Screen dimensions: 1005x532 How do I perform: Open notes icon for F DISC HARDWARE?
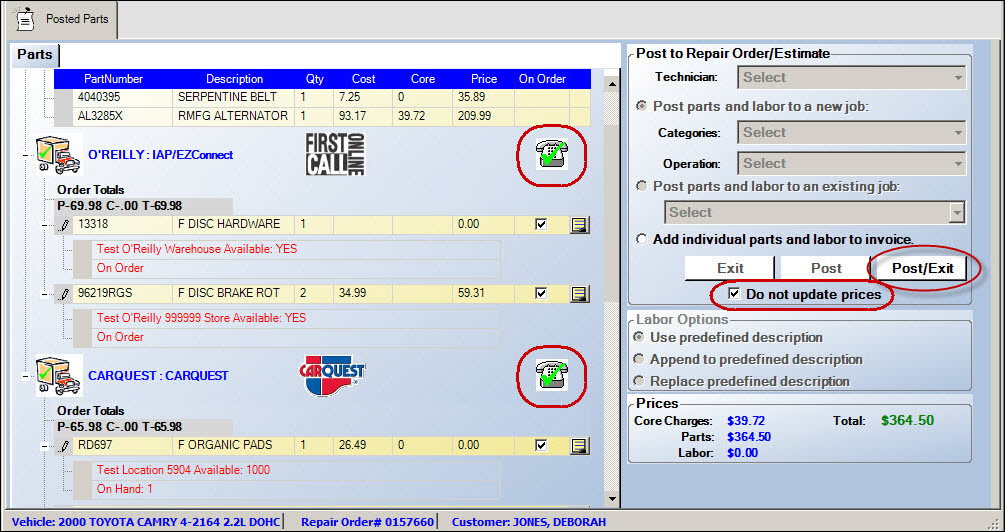pos(579,225)
